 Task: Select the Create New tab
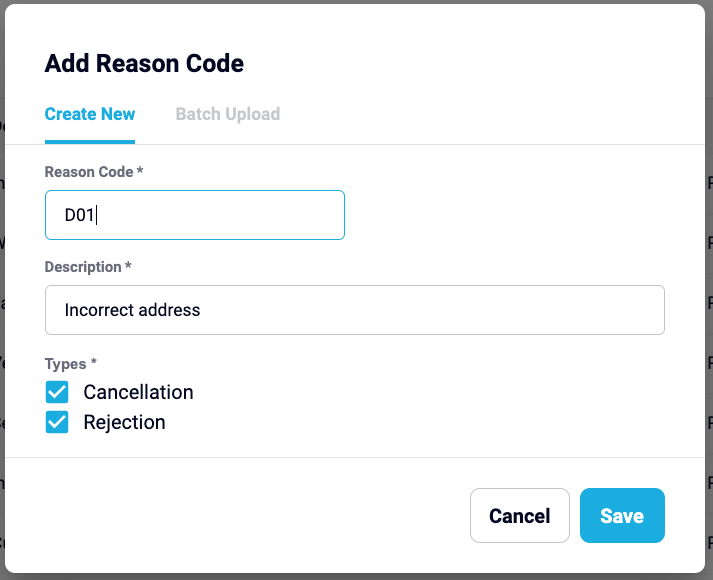[x=90, y=114]
